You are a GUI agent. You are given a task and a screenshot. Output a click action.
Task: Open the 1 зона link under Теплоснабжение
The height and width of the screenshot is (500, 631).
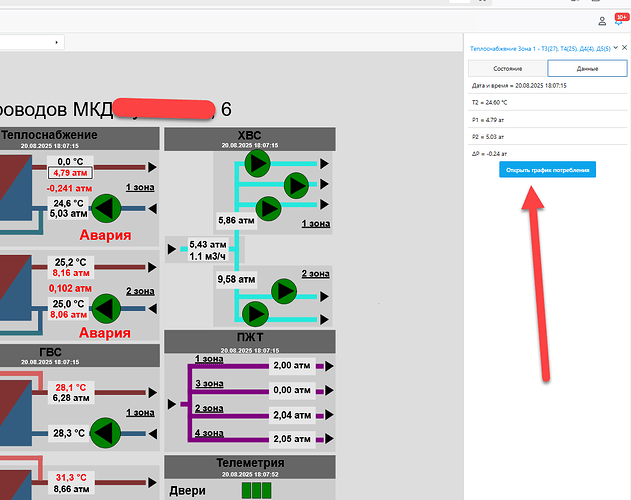click(x=140, y=188)
